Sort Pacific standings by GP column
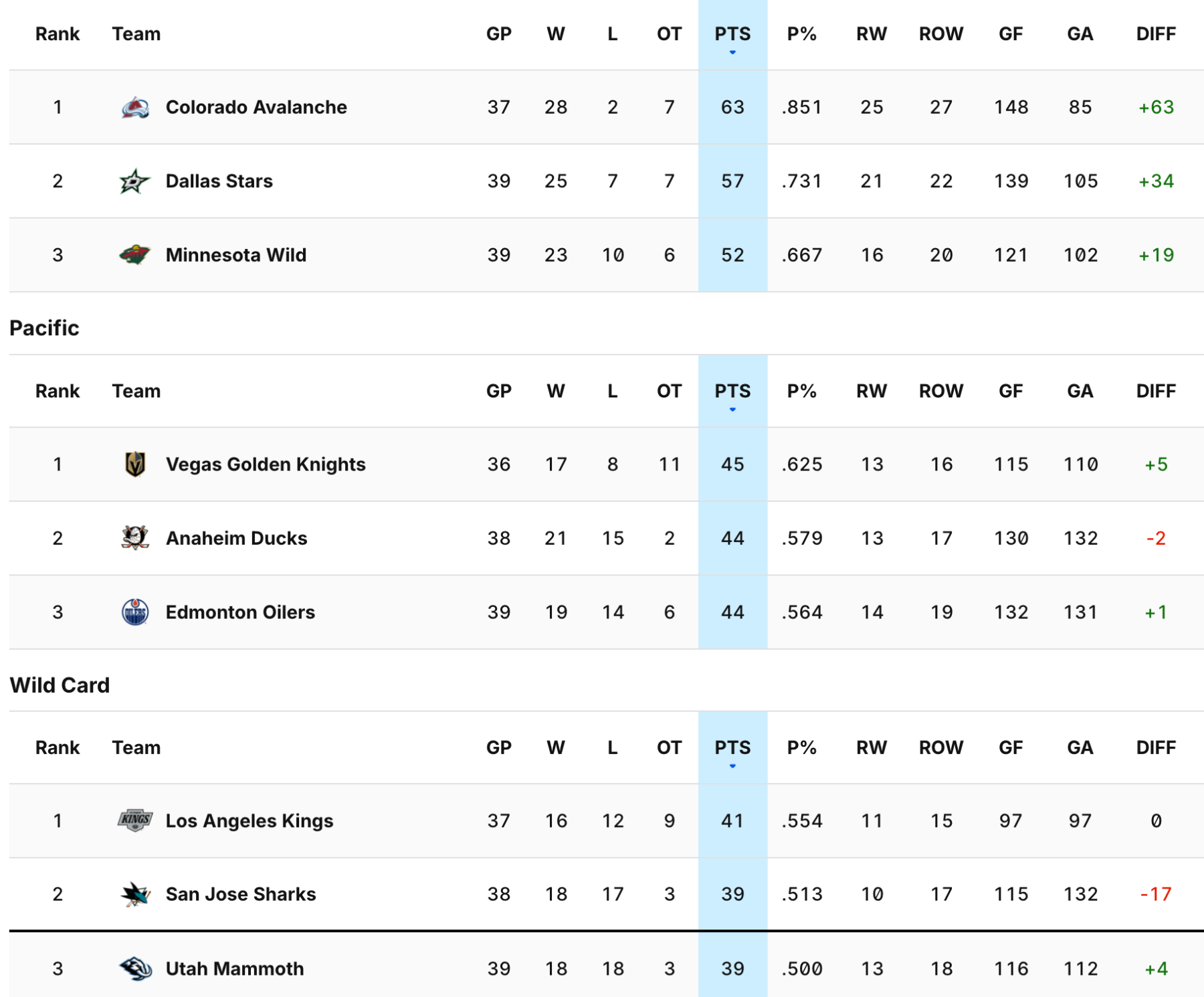 (x=499, y=391)
